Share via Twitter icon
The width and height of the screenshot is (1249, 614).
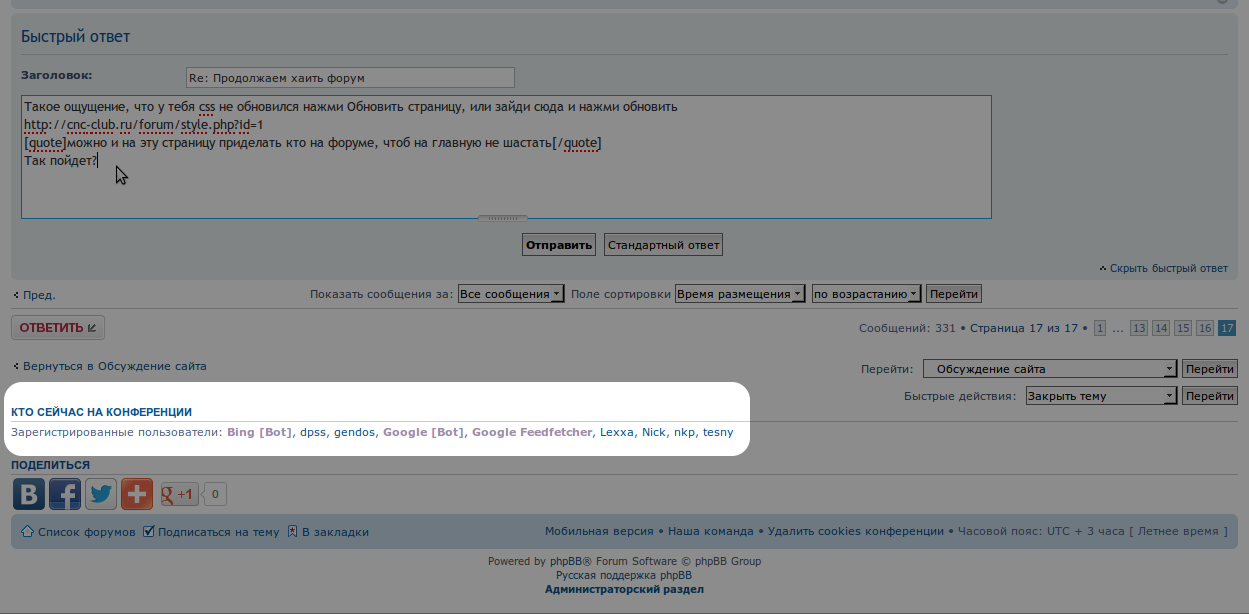101,494
